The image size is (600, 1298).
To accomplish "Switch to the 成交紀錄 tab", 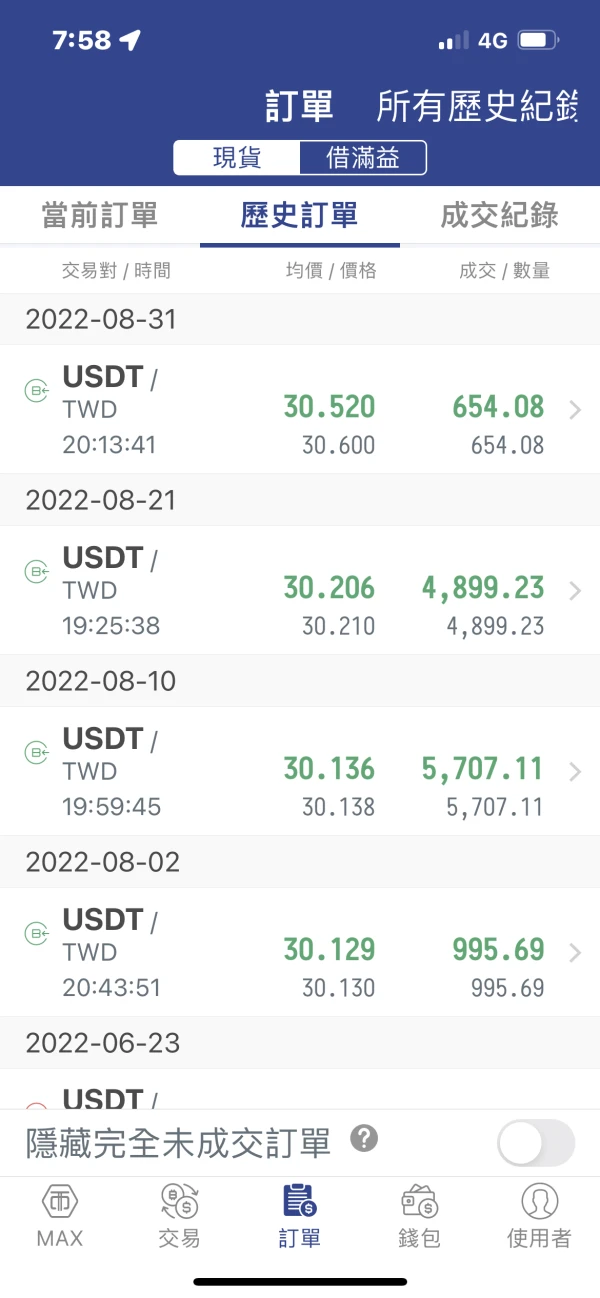I will tap(499, 215).
